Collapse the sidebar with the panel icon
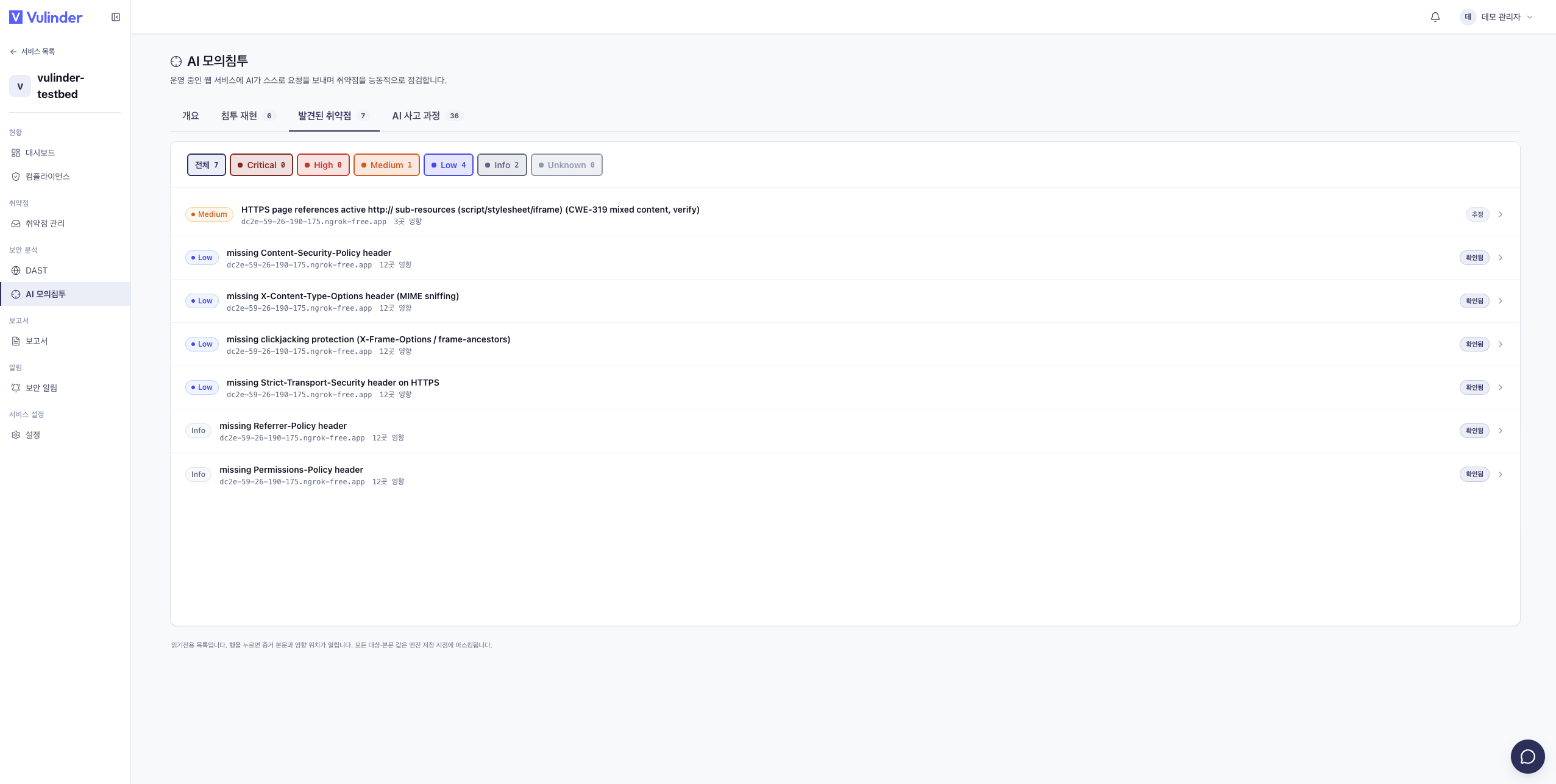Image resolution: width=1556 pixels, height=784 pixels. click(116, 17)
